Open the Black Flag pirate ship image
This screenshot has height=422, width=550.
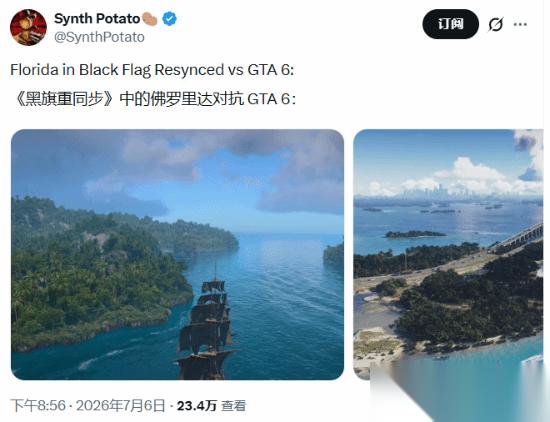coord(177,254)
